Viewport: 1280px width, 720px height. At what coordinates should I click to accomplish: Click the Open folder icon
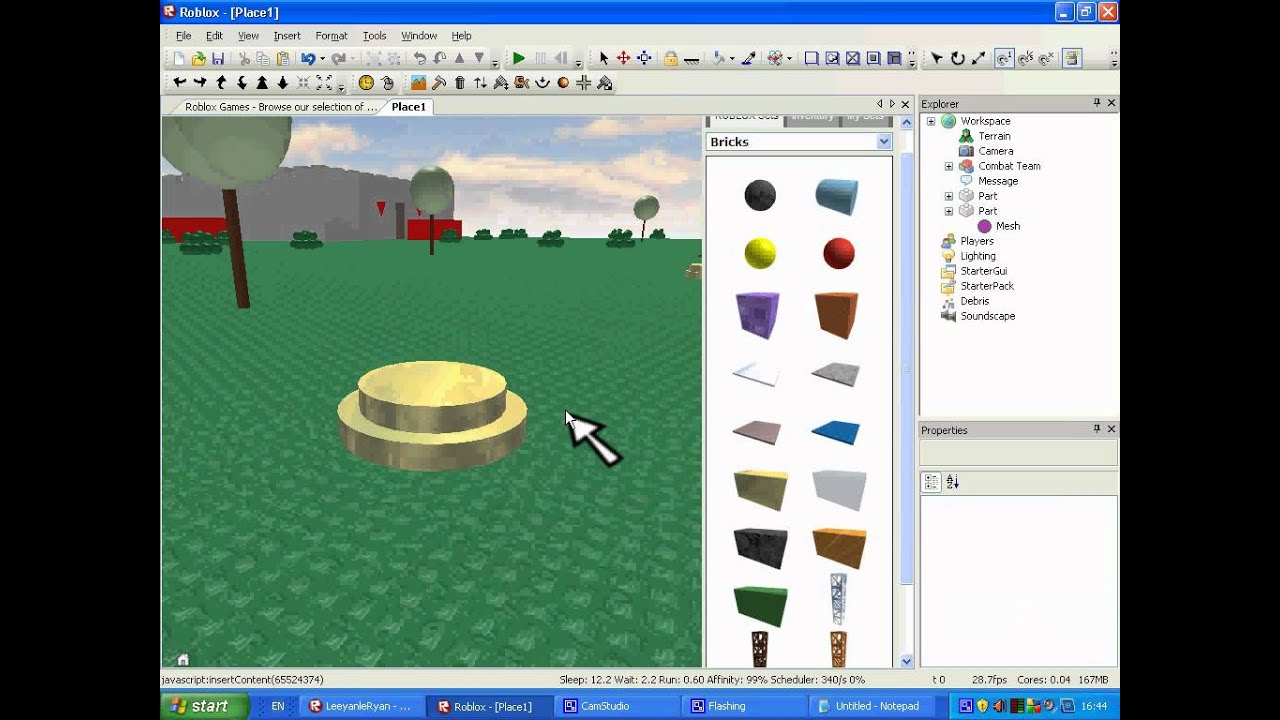click(x=199, y=59)
